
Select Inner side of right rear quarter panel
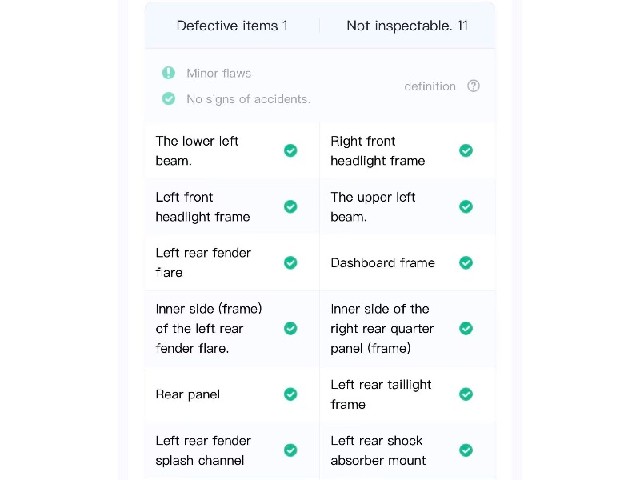click(407, 329)
